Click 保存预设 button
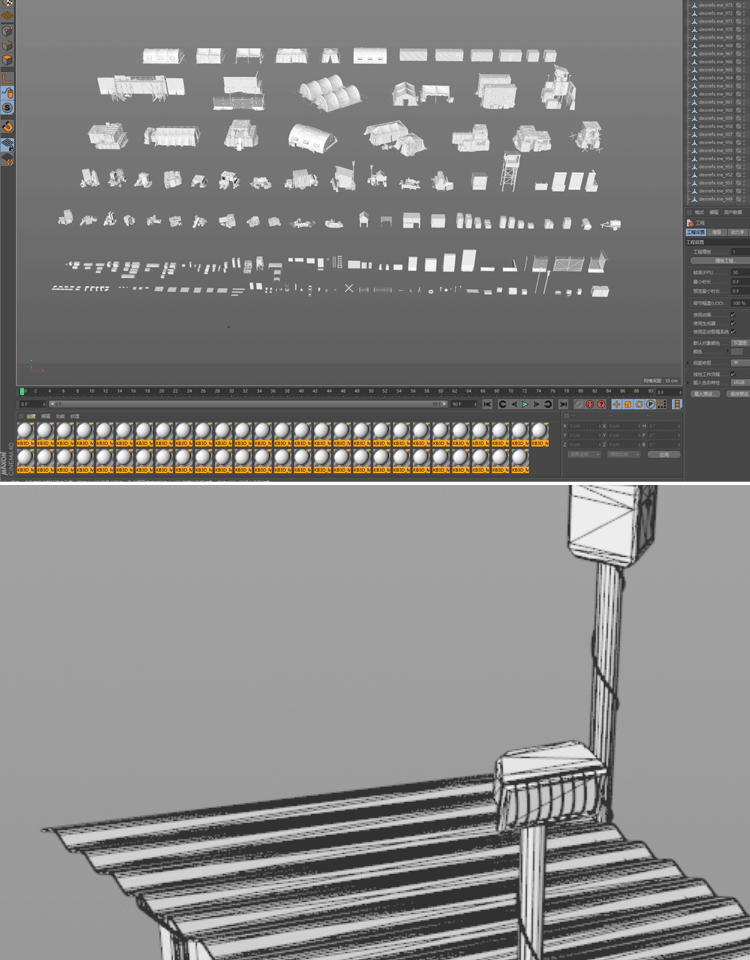This screenshot has height=960, width=750. click(738, 394)
